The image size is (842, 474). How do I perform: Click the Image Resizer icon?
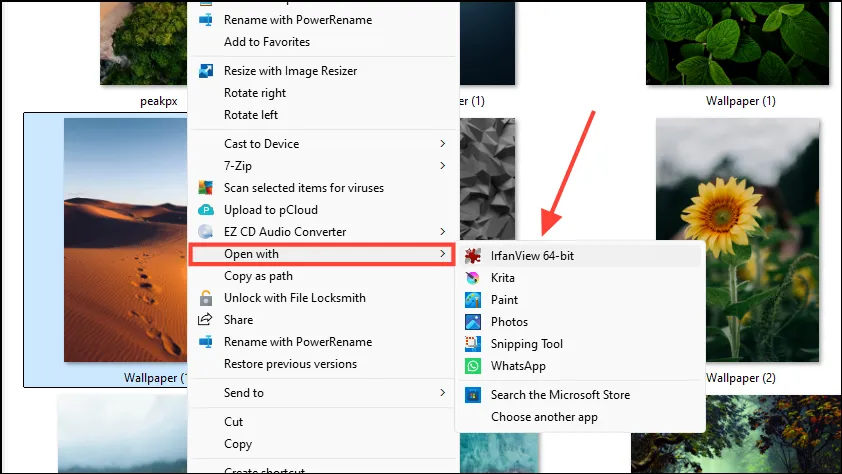pos(206,71)
